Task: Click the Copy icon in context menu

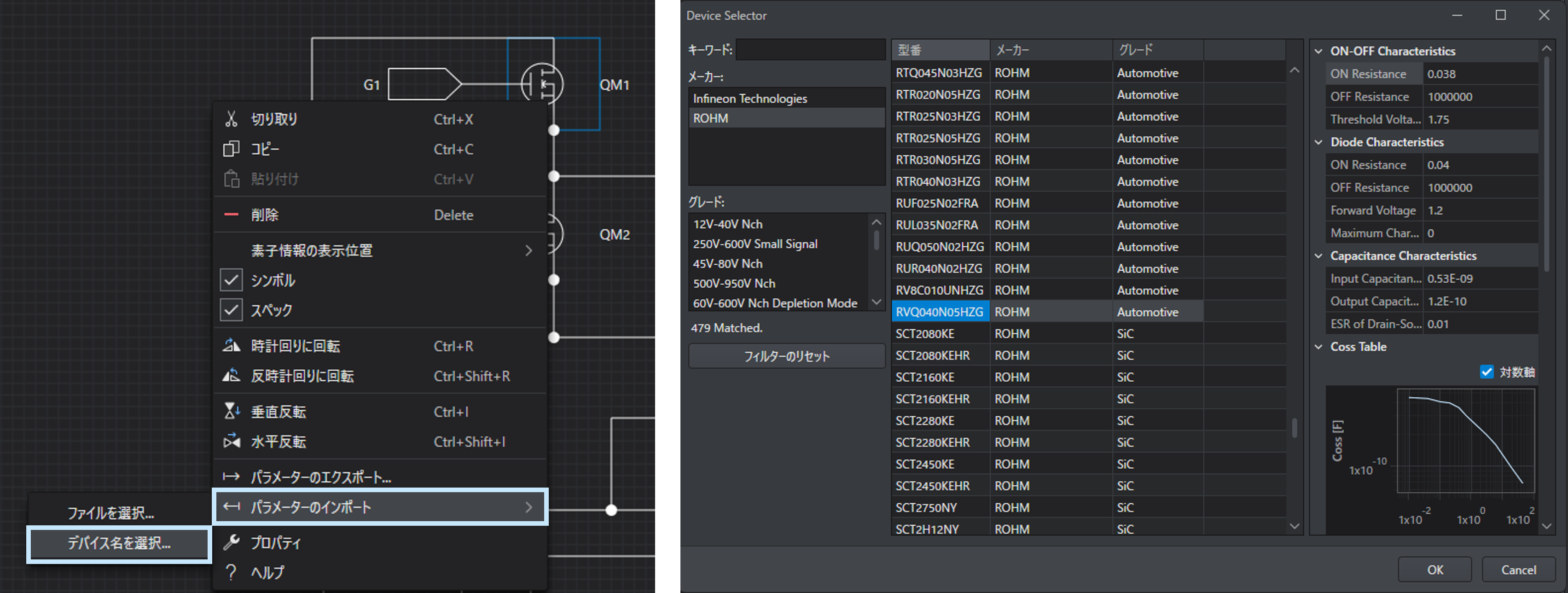Action: coord(231,149)
